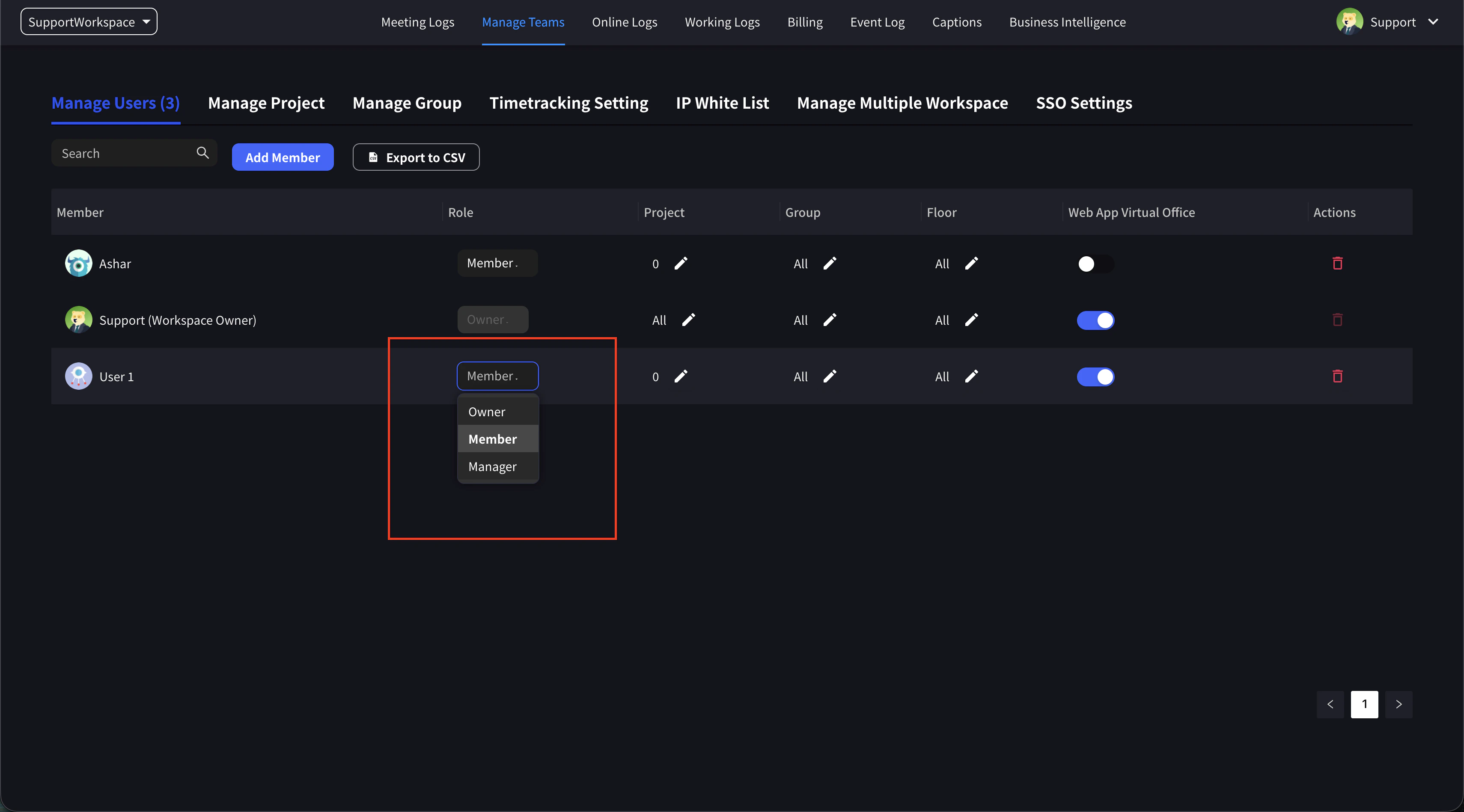Click the Add Member button
The image size is (1464, 812).
(283, 157)
